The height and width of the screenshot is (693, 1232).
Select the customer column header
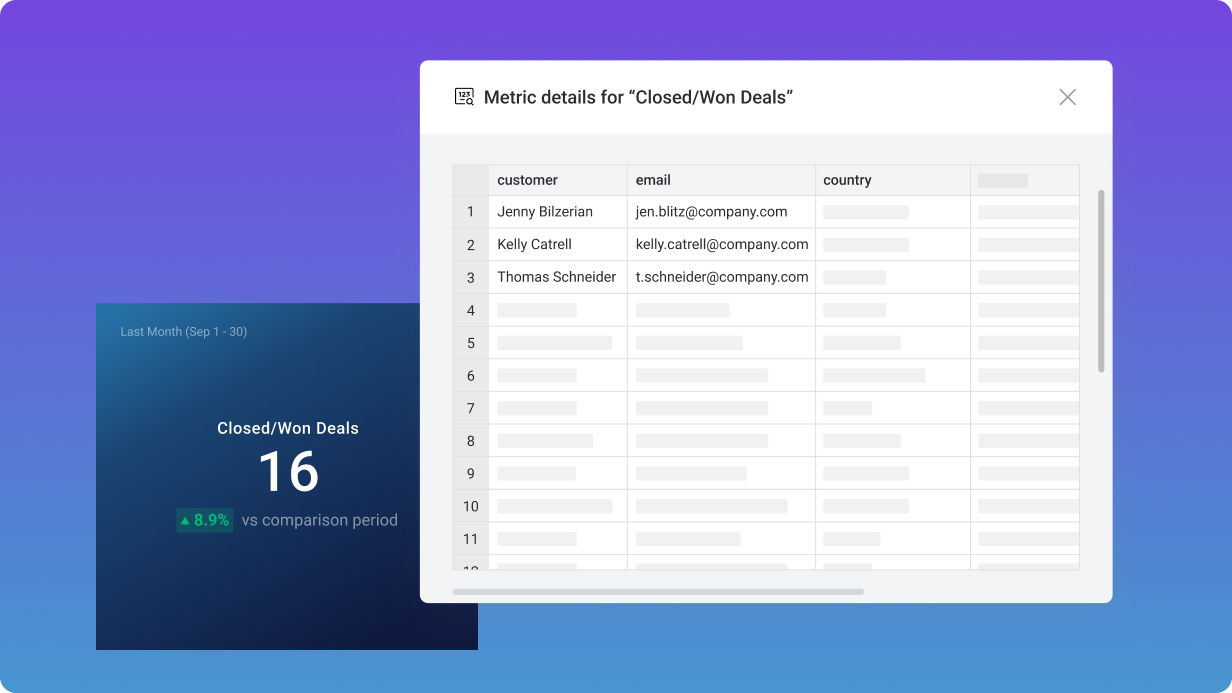527,180
